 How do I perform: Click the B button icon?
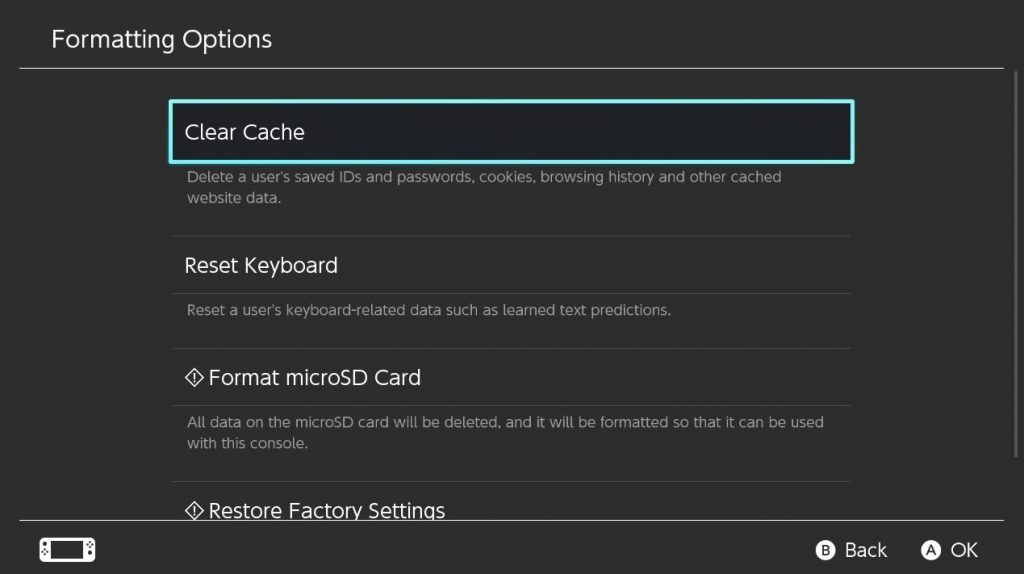[x=825, y=550]
